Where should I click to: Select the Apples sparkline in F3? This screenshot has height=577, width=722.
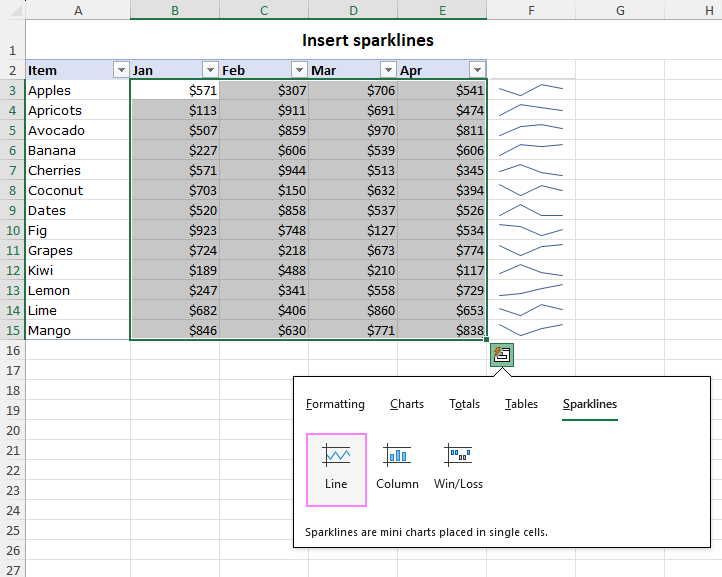pyautogui.click(x=531, y=90)
